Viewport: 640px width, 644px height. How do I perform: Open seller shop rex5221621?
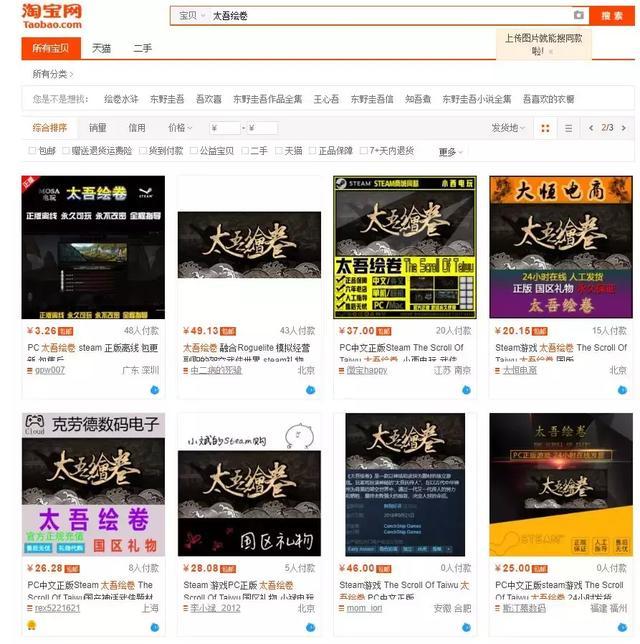58,608
